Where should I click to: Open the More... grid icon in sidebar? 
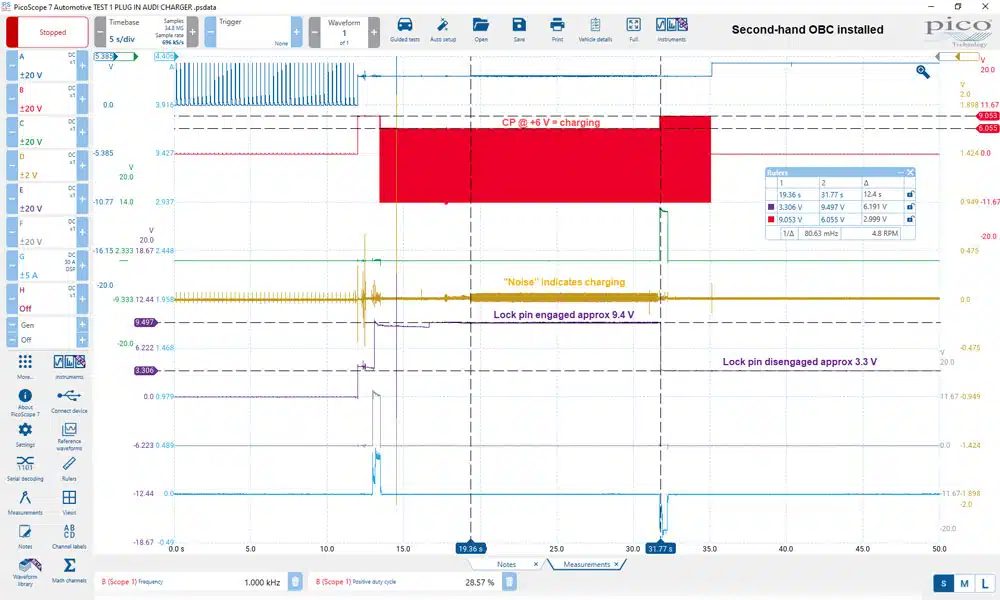(25, 367)
